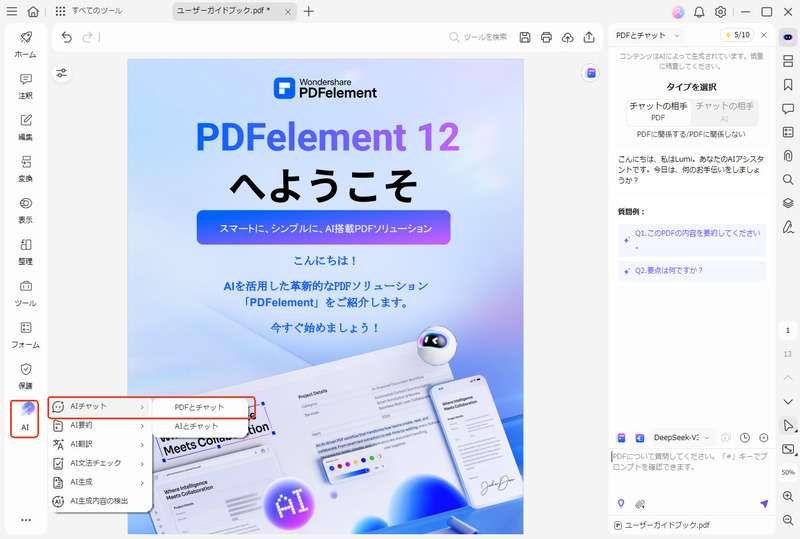Open the 表示 view tool in sidebar
The width and height of the screenshot is (800, 539).
tap(26, 210)
